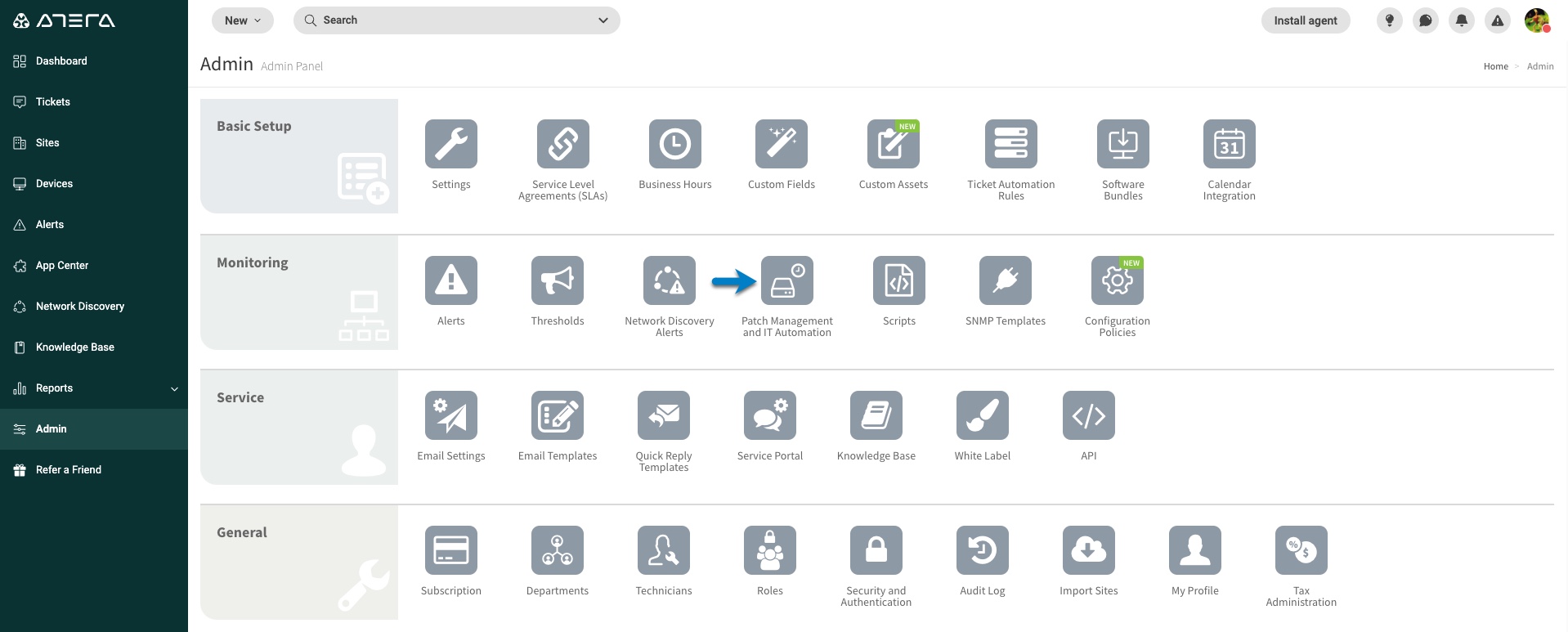The width and height of the screenshot is (1568, 632).
Task: Go to Tickets in sidebar
Action: pyautogui.click(x=94, y=102)
